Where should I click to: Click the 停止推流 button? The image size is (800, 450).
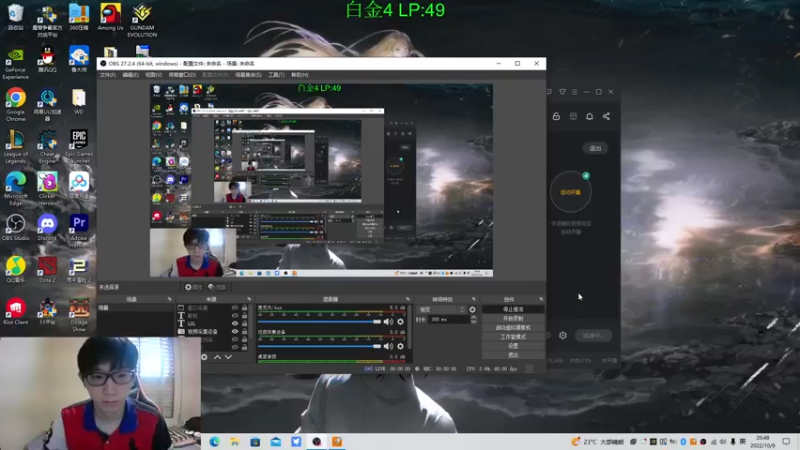(513, 309)
